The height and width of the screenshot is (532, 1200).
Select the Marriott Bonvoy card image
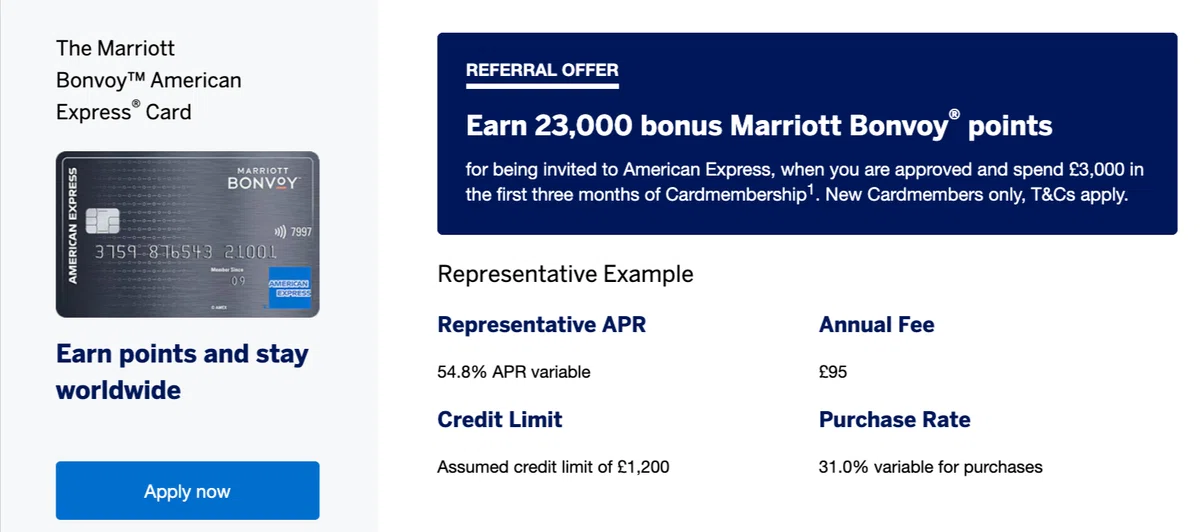click(187, 234)
